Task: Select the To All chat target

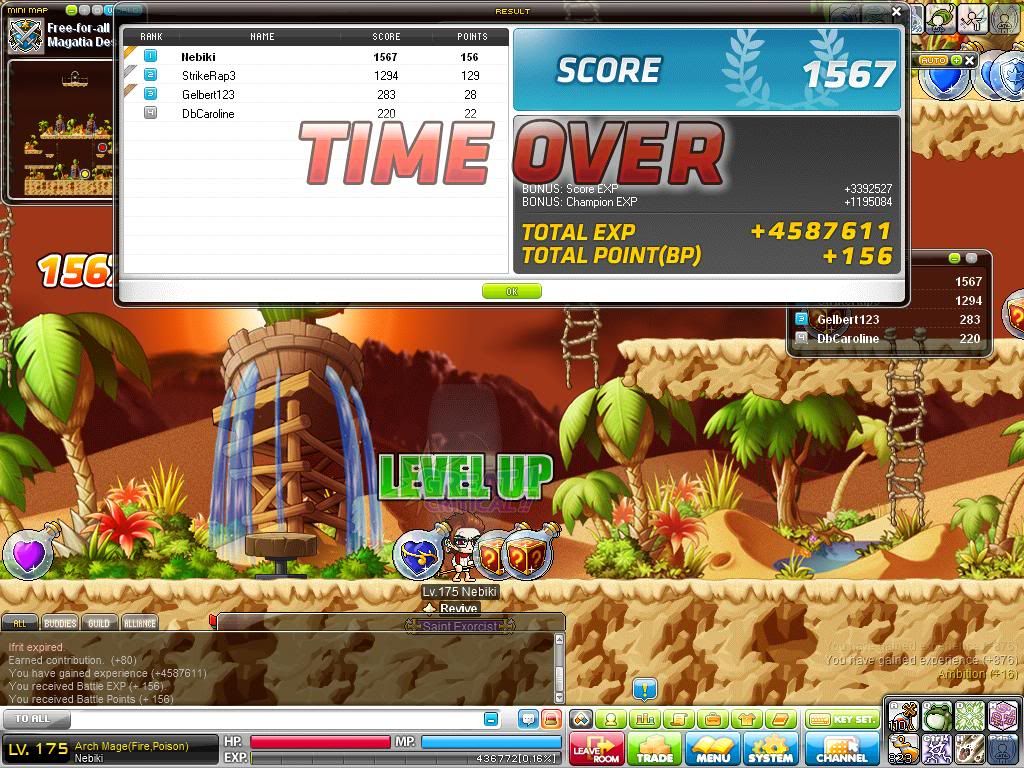Action: pos(35,719)
